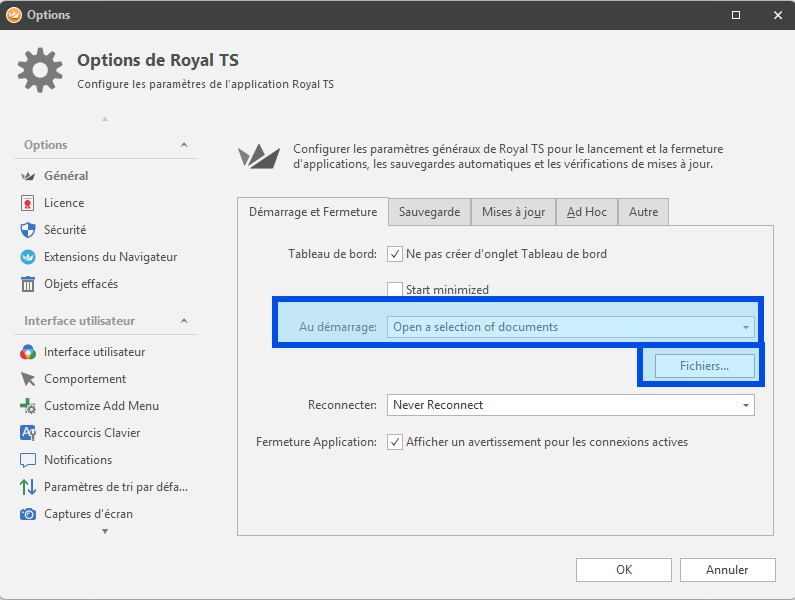Toggle Afficher un avertissement pour les connexions actives
The height and width of the screenshot is (600, 795).
395,442
